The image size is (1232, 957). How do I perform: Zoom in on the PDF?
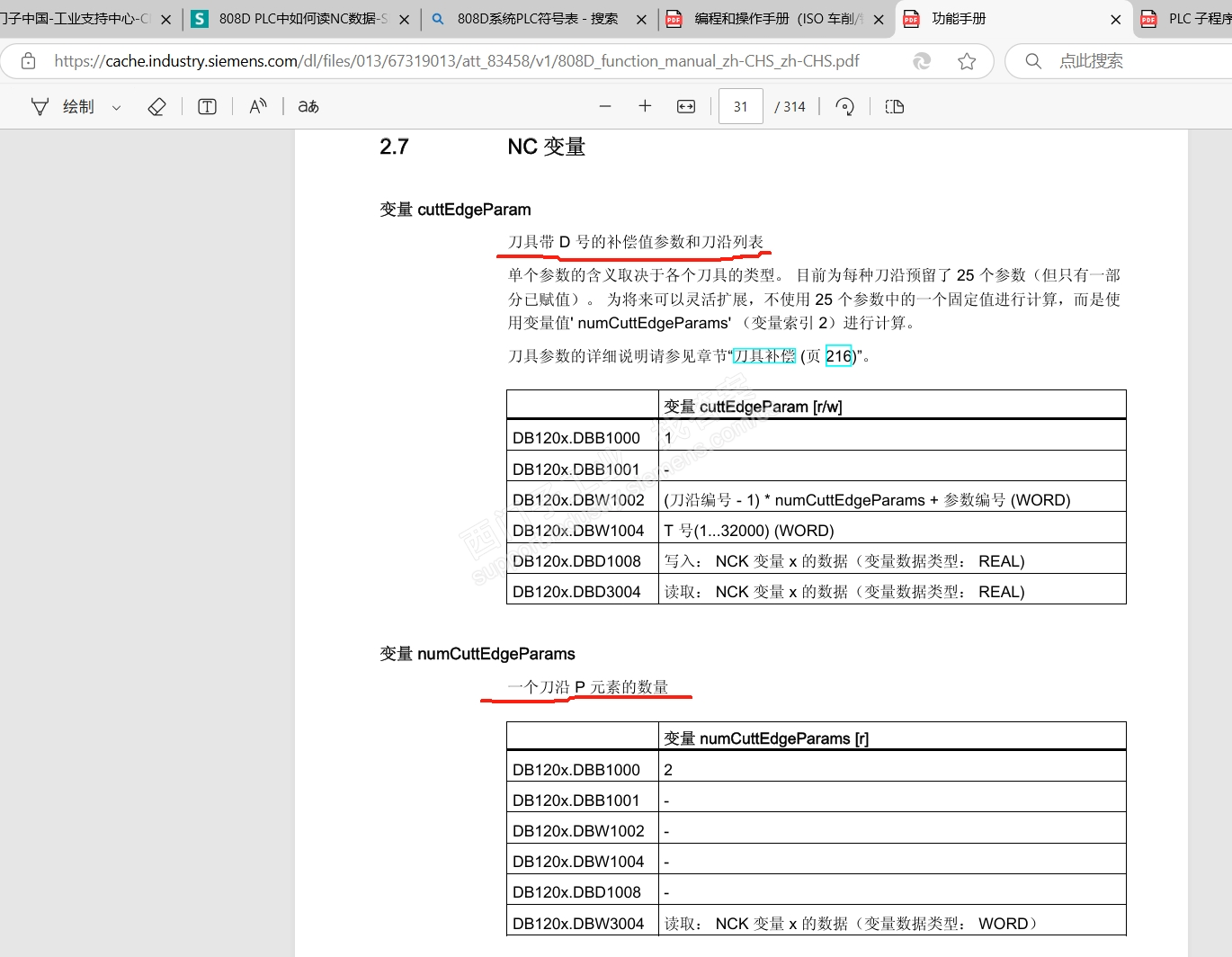click(x=645, y=106)
